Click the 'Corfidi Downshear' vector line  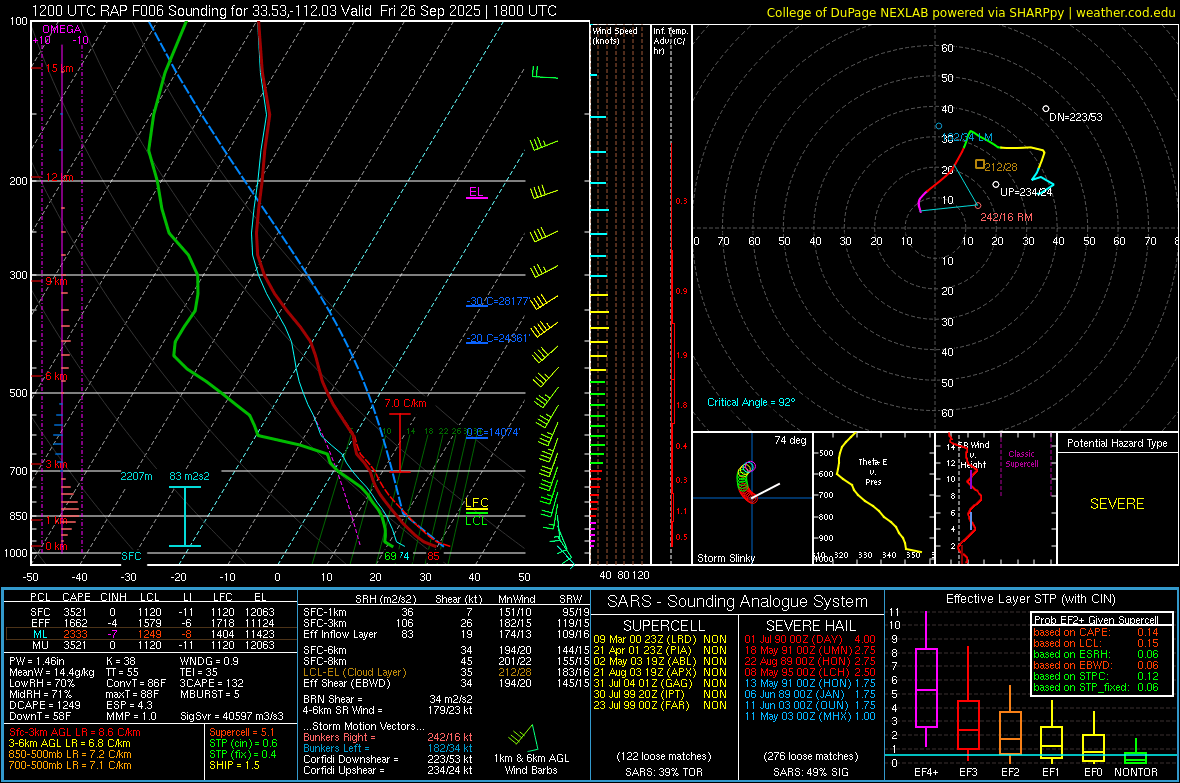[388, 759]
